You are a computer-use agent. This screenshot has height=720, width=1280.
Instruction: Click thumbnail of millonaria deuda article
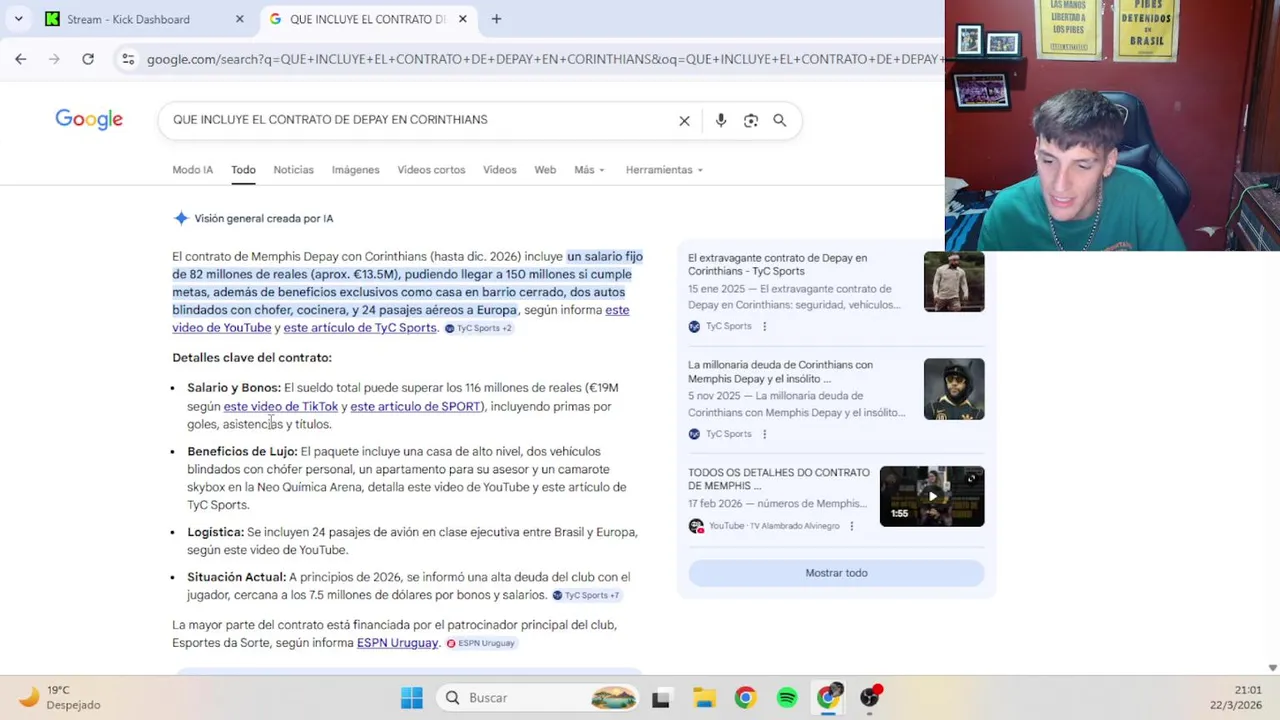(954, 389)
